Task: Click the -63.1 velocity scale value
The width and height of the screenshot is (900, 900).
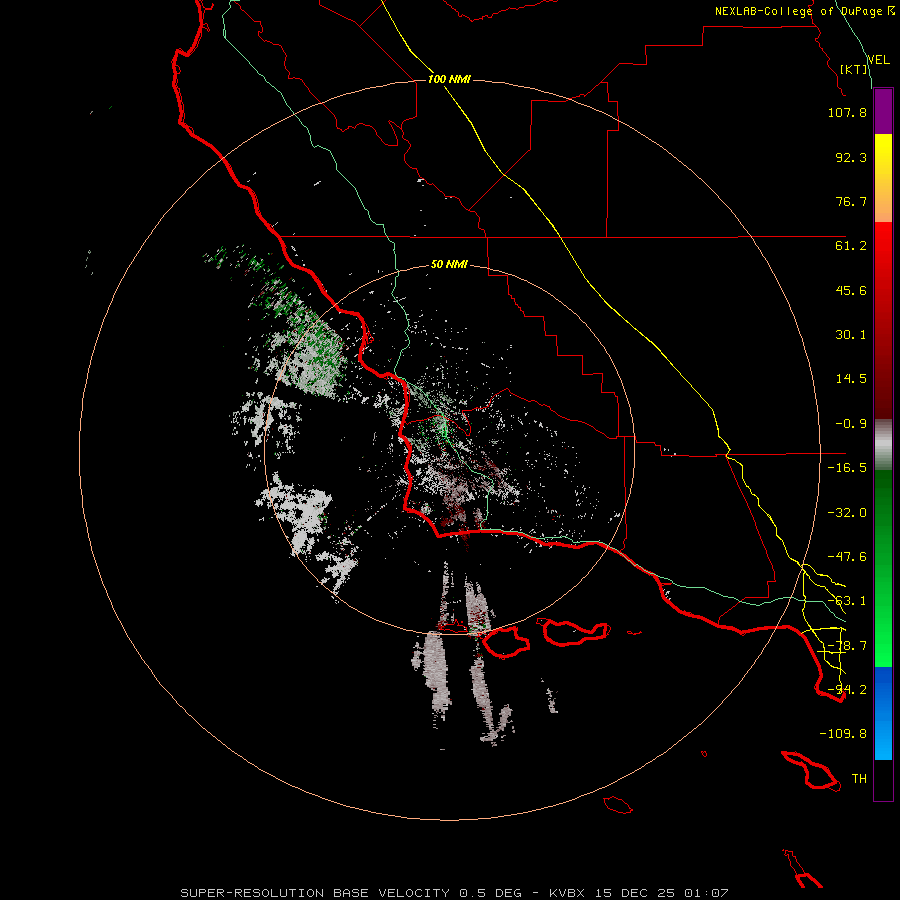Action: pyautogui.click(x=847, y=601)
